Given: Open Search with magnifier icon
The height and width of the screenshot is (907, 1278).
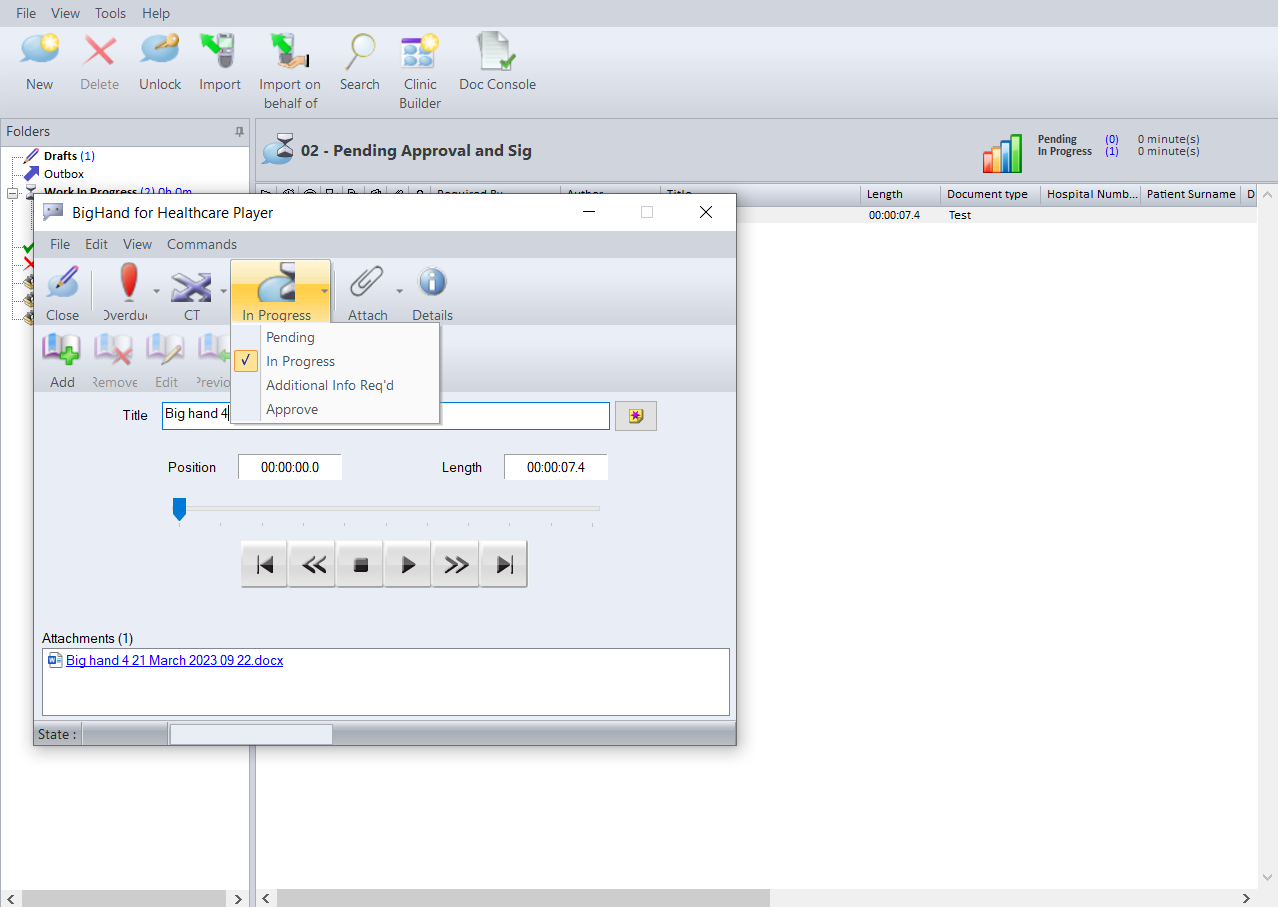Looking at the screenshot, I should pyautogui.click(x=359, y=50).
